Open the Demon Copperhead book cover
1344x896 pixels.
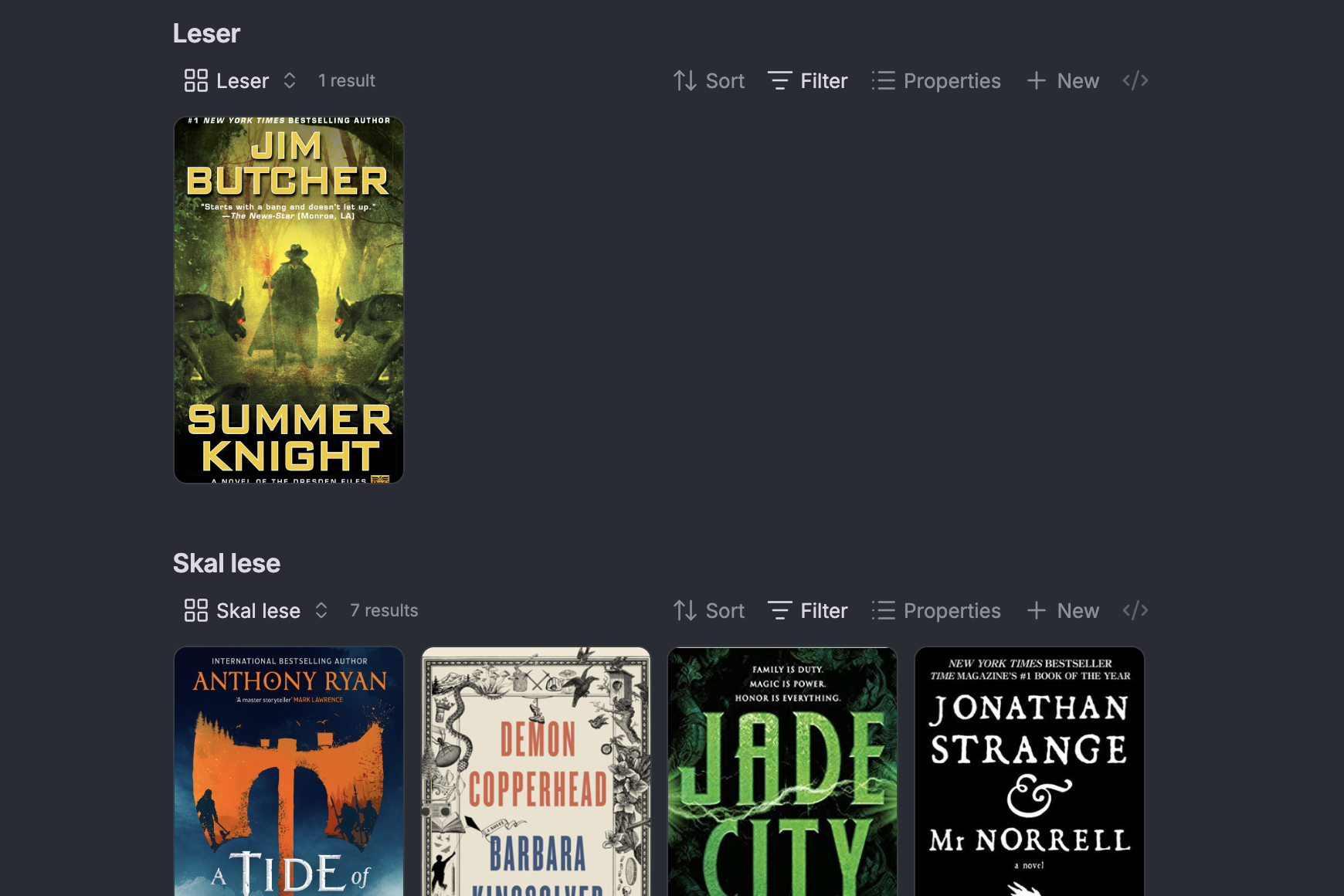pos(536,772)
